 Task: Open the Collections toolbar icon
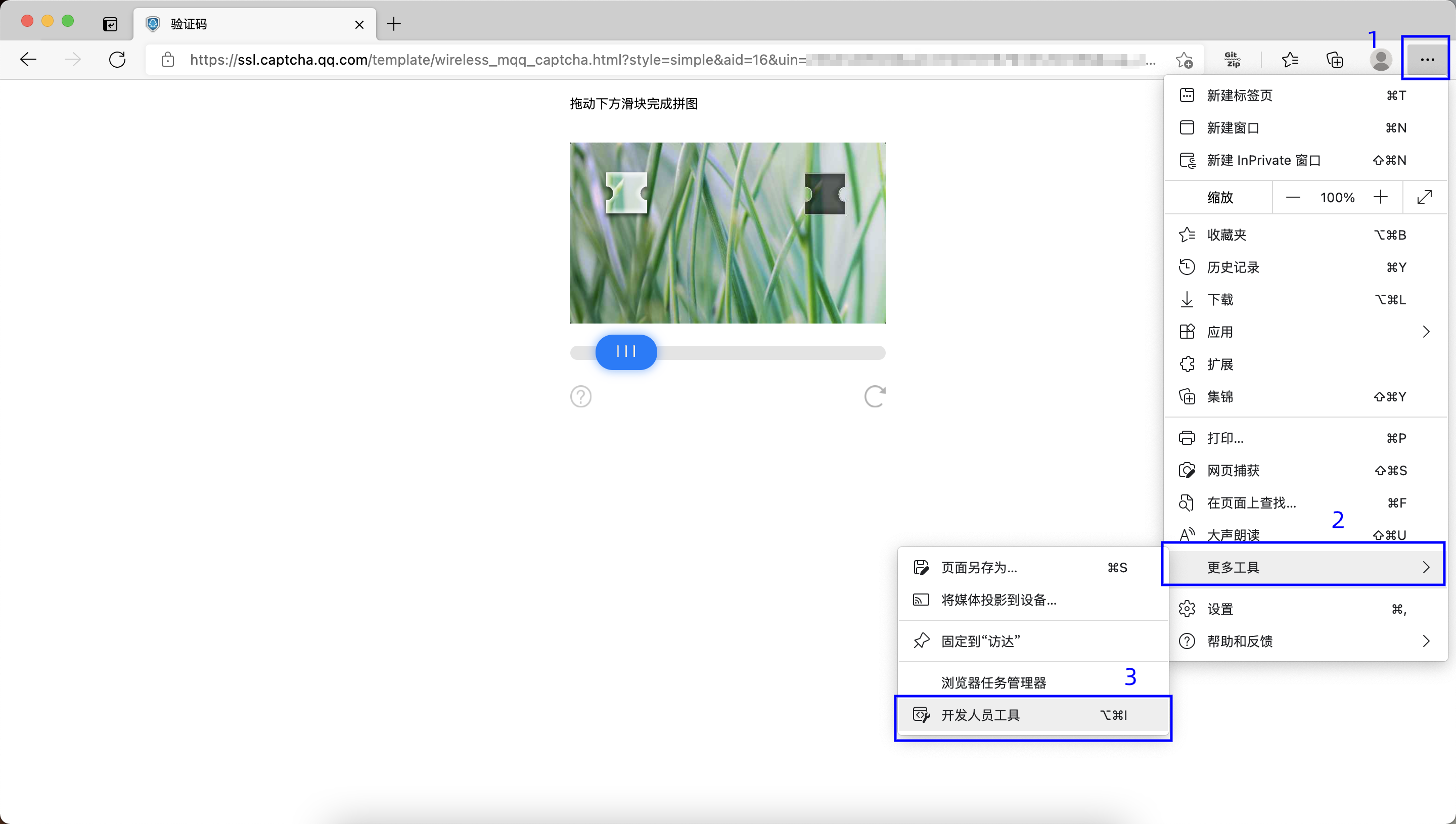point(1334,60)
